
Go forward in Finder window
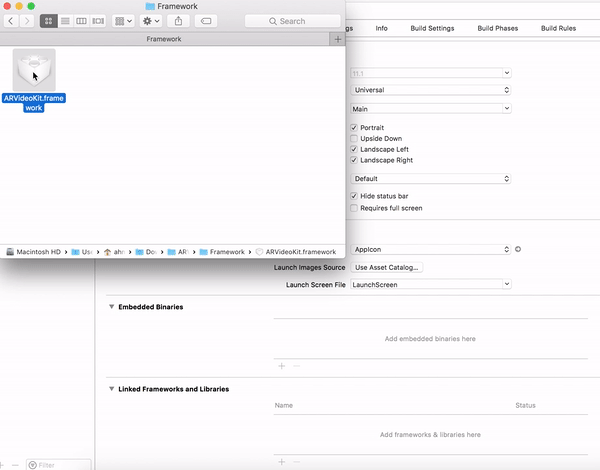click(x=27, y=21)
